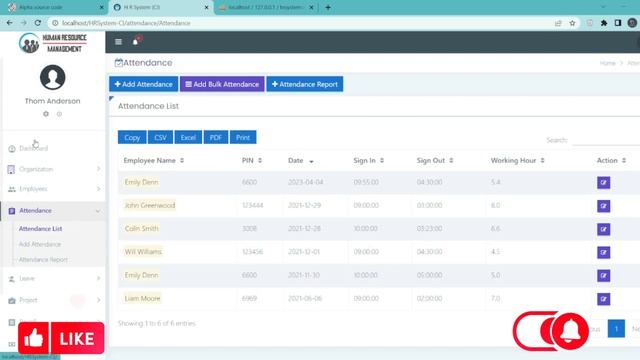Sort by Employee Name column arrows
This screenshot has height=360, width=640.
pyautogui.click(x=182, y=160)
